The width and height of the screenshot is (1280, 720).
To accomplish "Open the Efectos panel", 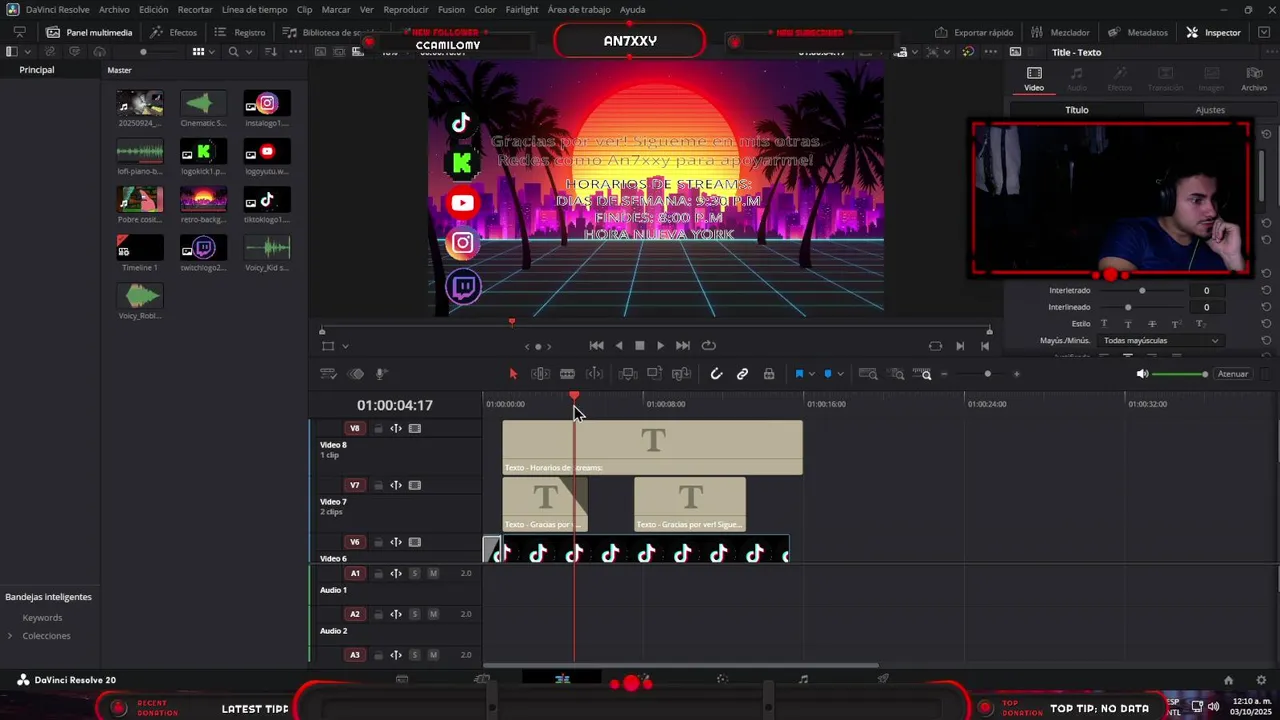I will (174, 32).
